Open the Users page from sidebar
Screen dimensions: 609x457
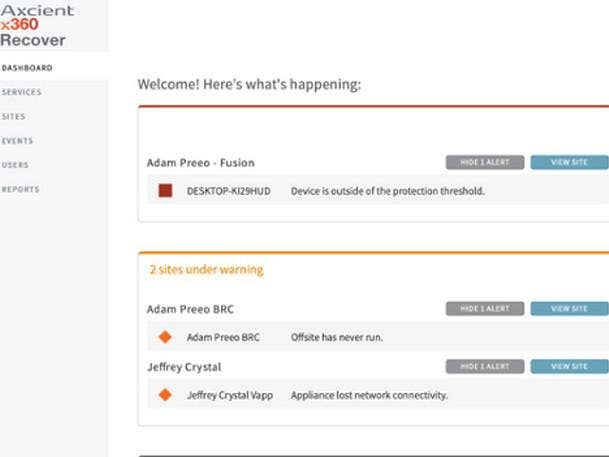point(15,165)
